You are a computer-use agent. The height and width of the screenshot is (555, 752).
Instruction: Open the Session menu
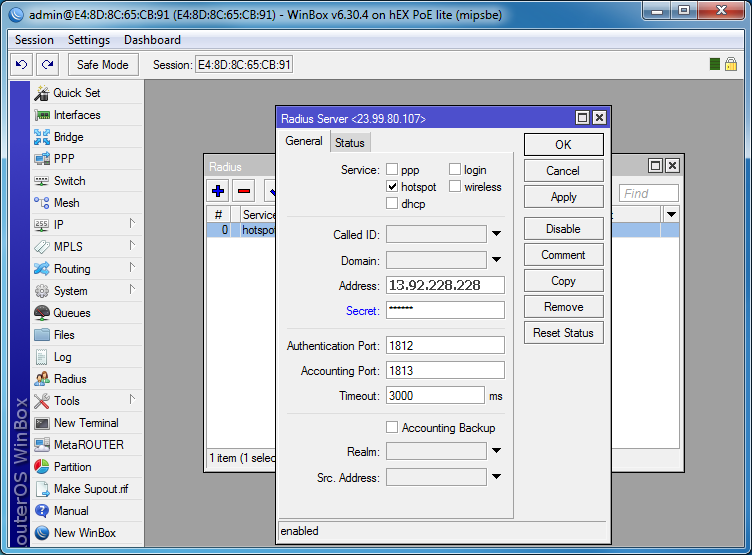(34, 40)
